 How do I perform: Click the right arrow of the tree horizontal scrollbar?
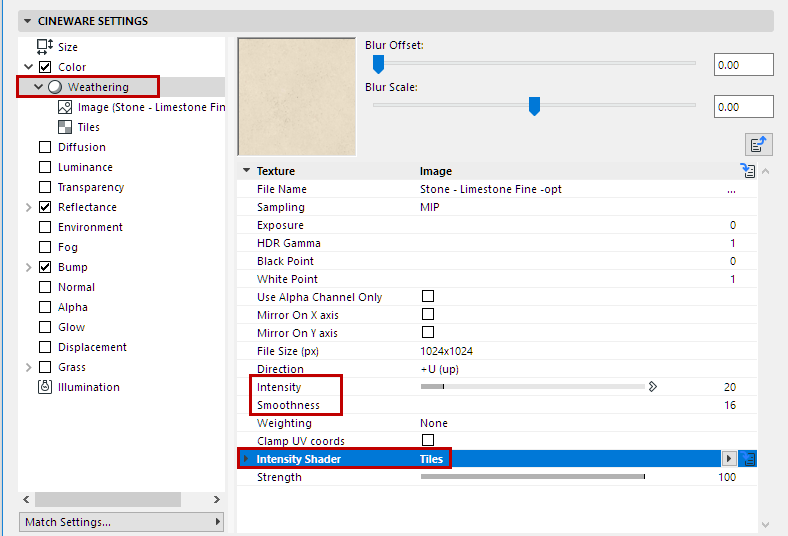[x=217, y=499]
